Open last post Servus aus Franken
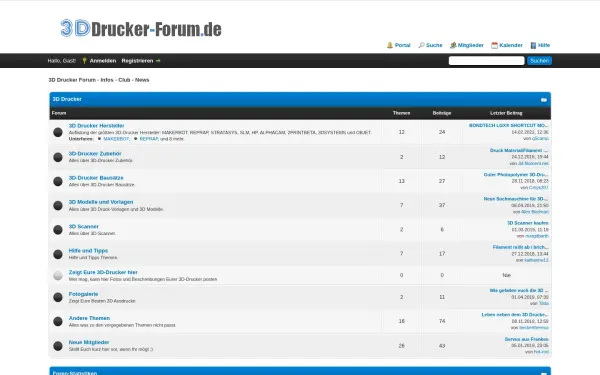This screenshot has height=375, width=600. coord(526,339)
